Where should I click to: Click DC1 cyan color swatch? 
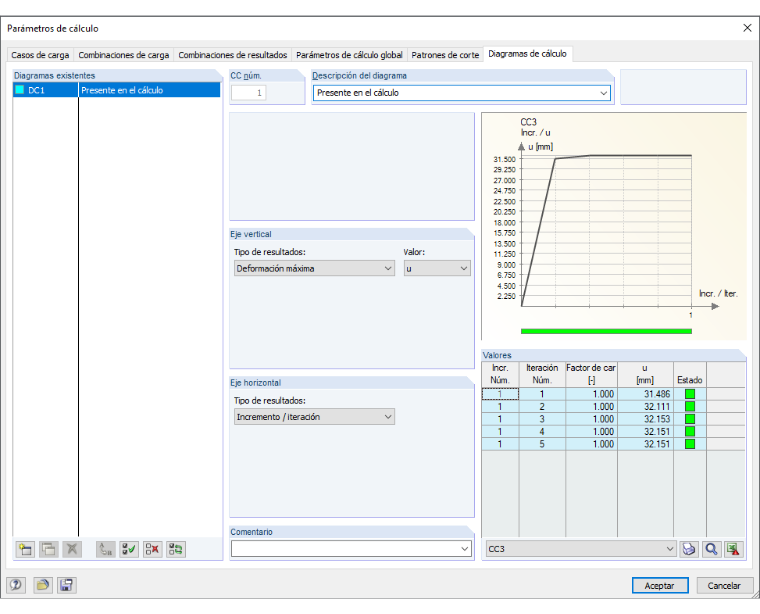tap(19, 90)
